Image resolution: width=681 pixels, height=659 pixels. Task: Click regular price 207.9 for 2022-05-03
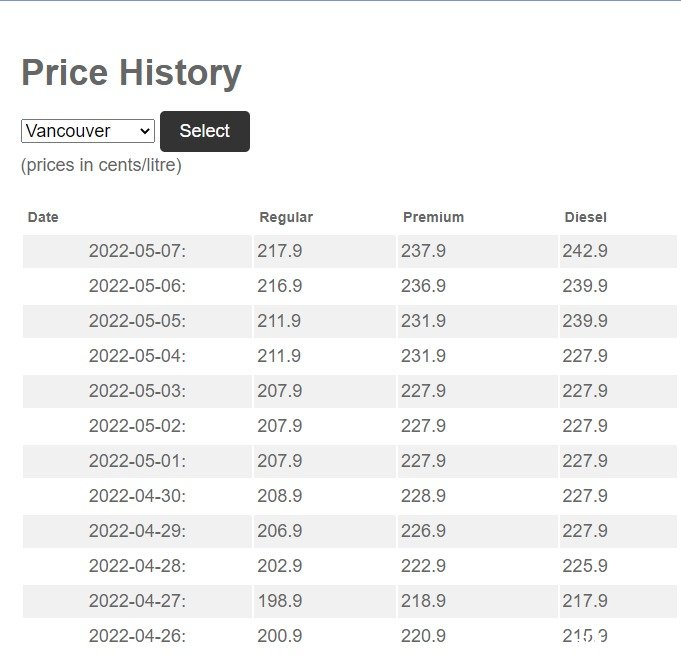pos(279,391)
